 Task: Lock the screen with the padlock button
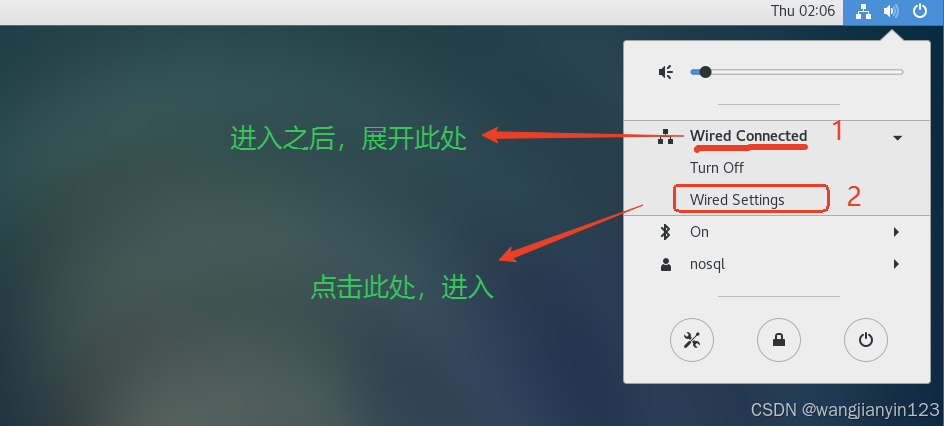point(779,340)
